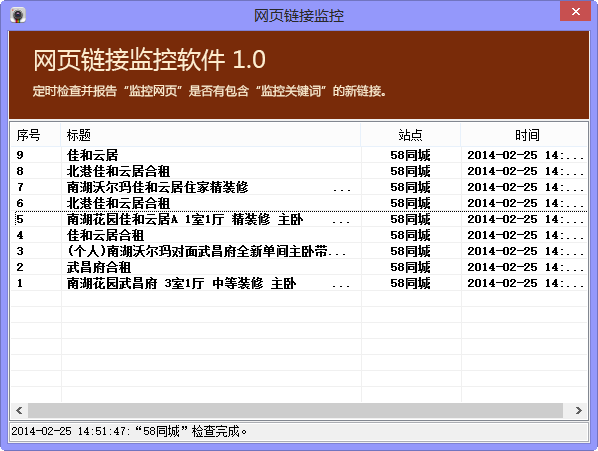Click the 站点 column header
598x451 pixels.
(x=411, y=135)
